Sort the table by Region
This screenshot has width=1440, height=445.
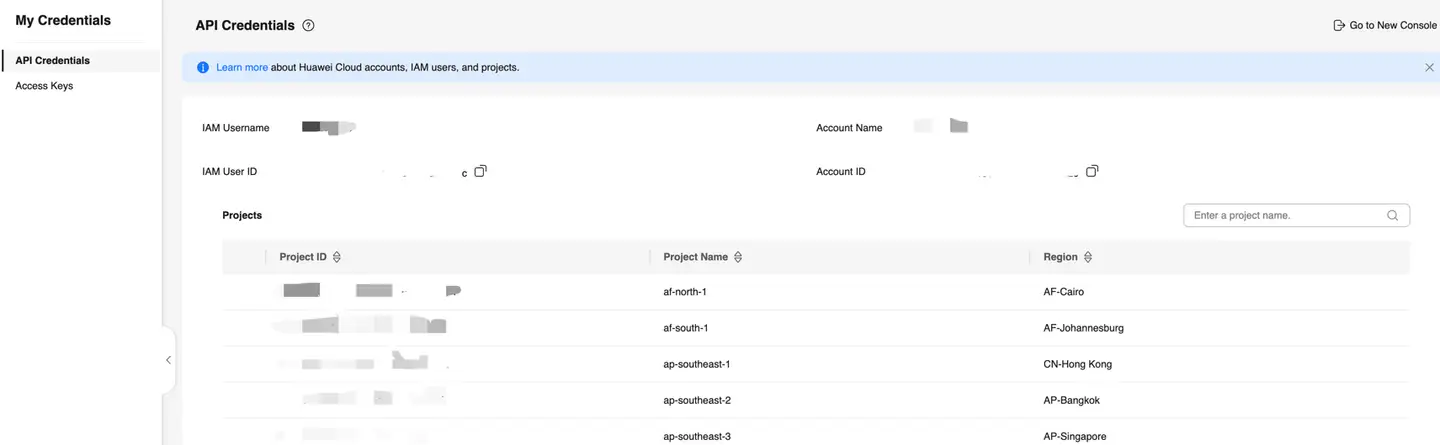click(1088, 257)
